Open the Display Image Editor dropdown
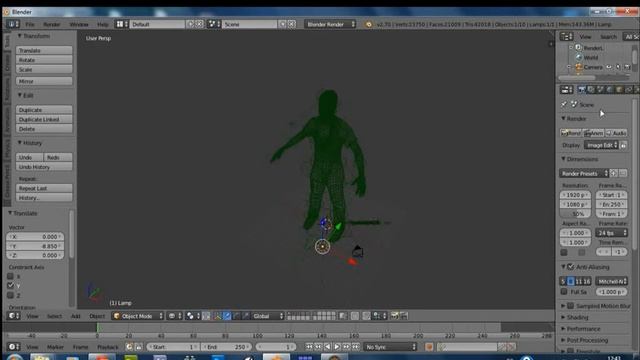The width and height of the screenshot is (640, 360). pyautogui.click(x=602, y=145)
